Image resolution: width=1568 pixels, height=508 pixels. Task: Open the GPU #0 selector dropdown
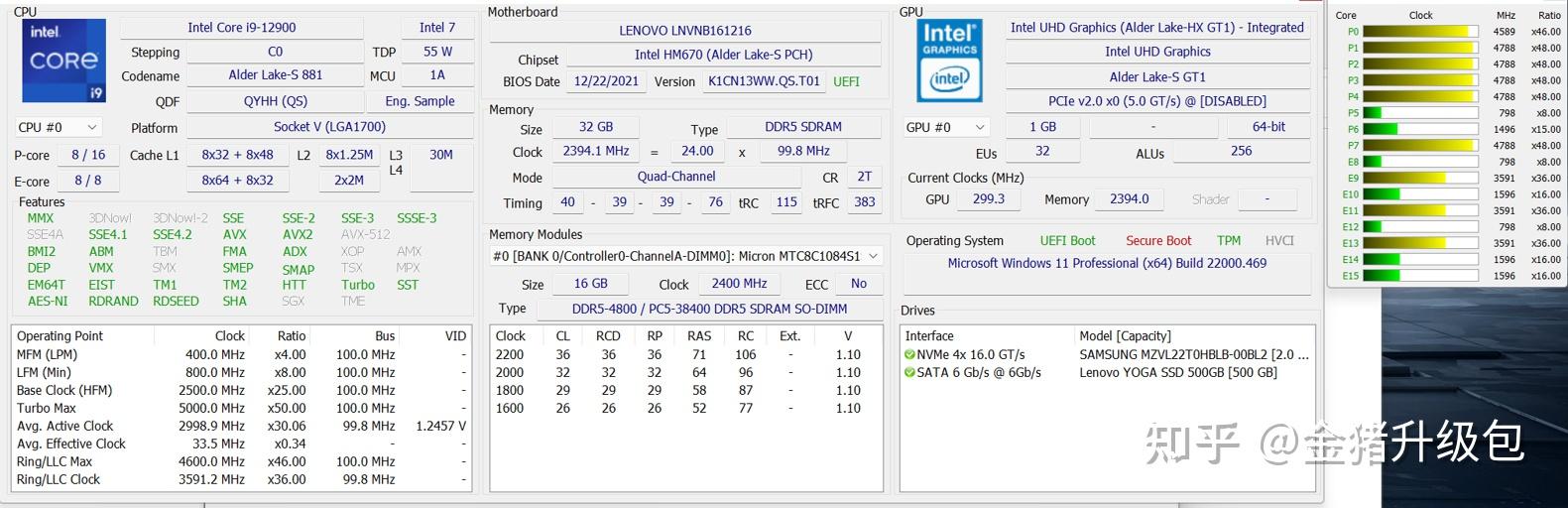946,127
